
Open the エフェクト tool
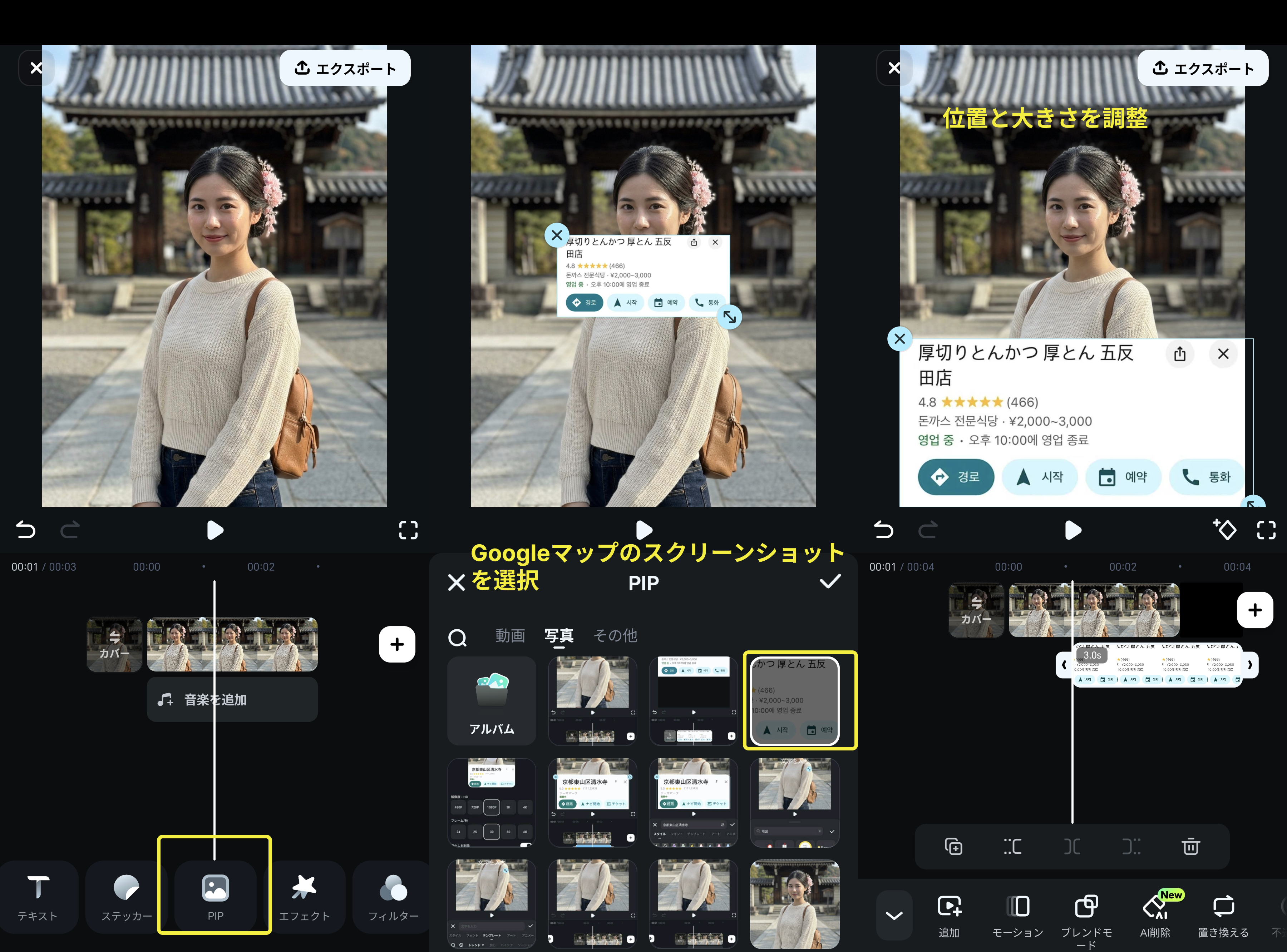tap(305, 897)
